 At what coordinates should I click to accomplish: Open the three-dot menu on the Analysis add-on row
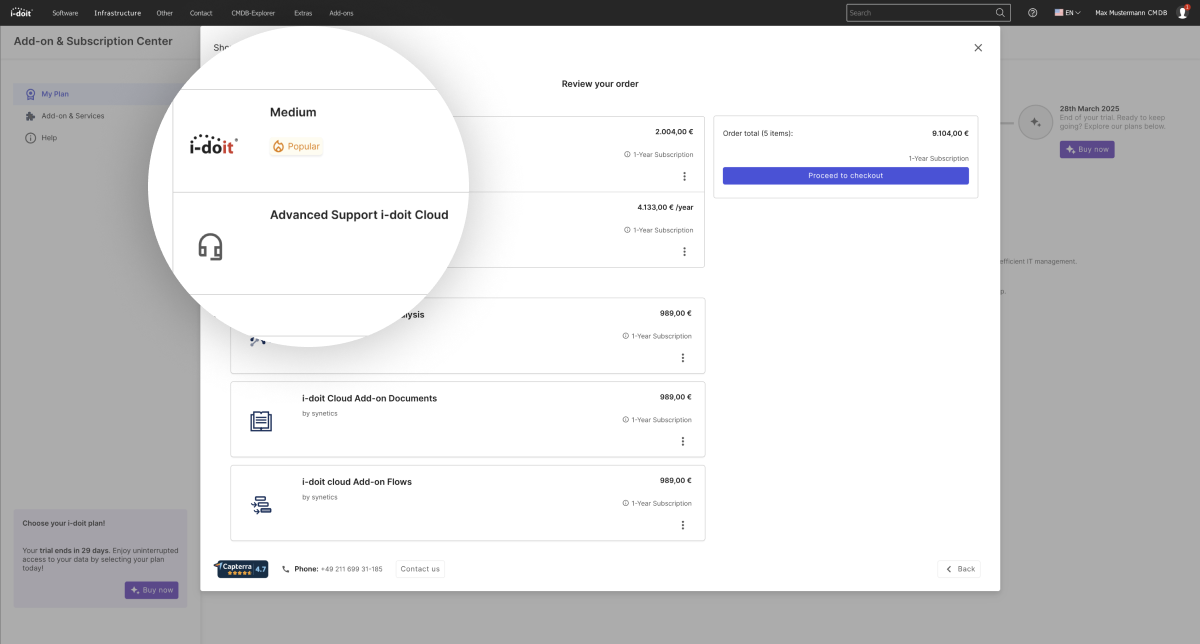pyautogui.click(x=683, y=358)
